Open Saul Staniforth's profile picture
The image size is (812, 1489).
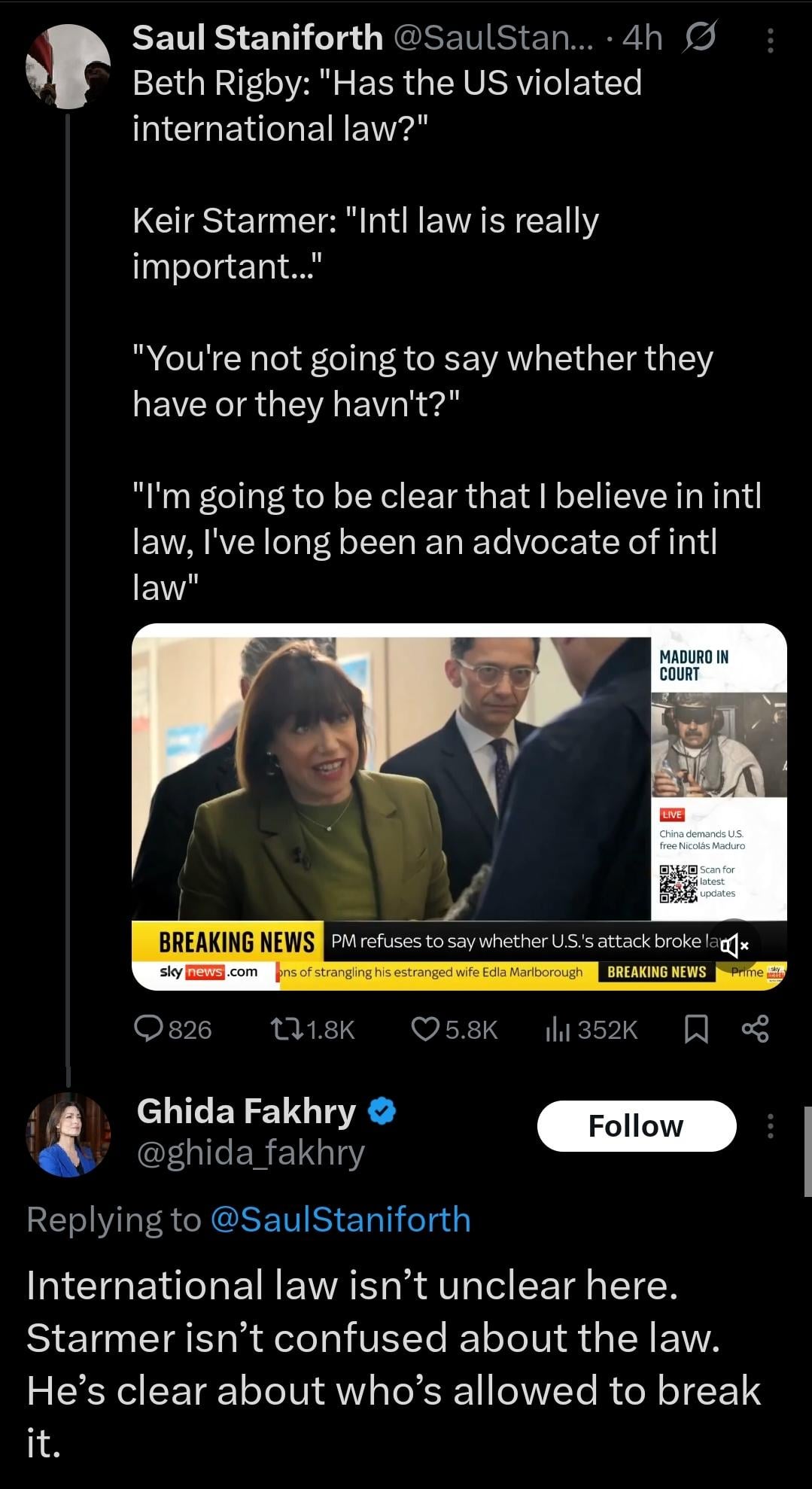click(x=68, y=66)
